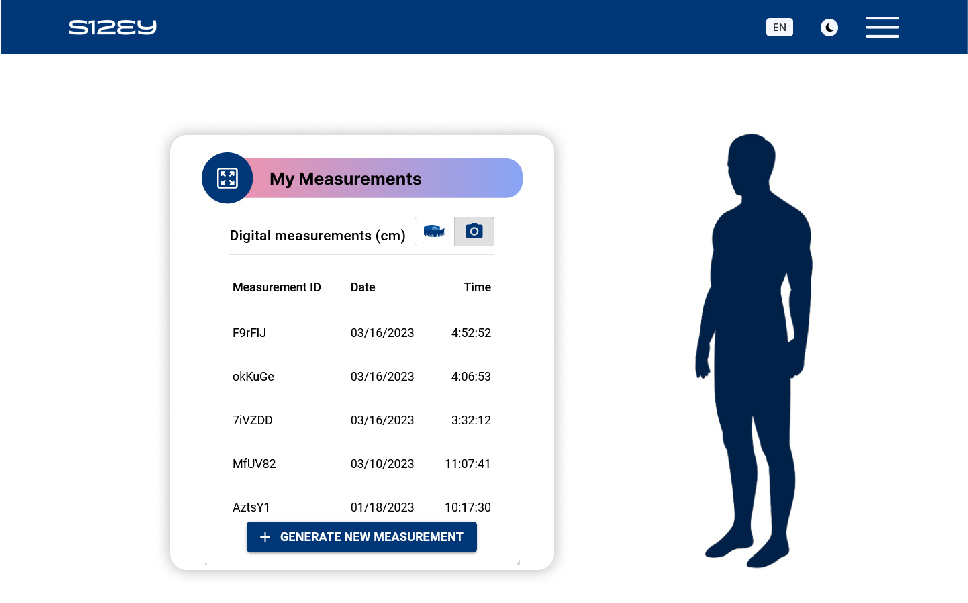This screenshot has width=968, height=603.
Task: Switch to camera digital measurements view
Action: pyautogui.click(x=474, y=231)
